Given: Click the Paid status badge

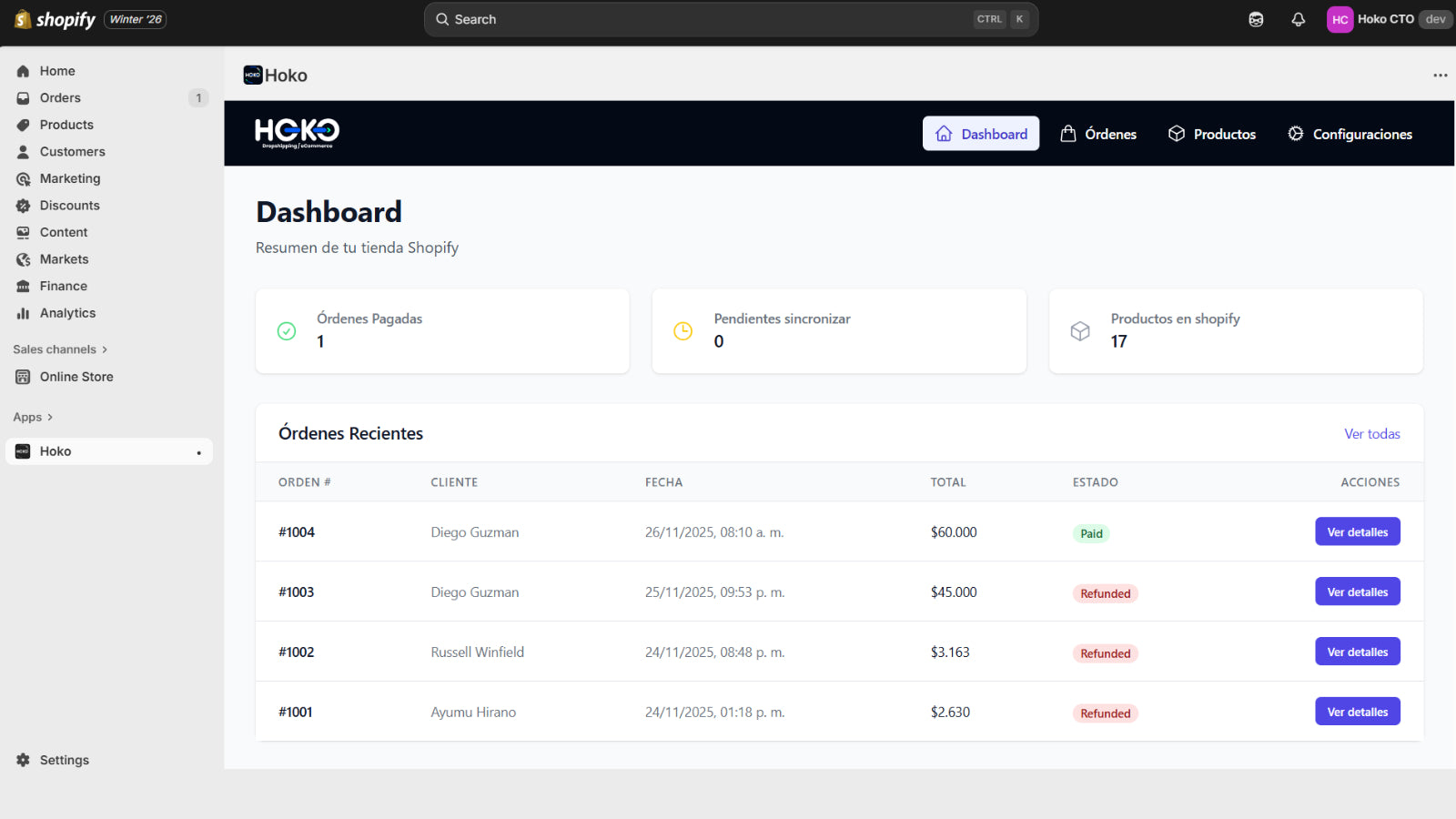Looking at the screenshot, I should pos(1091,534).
